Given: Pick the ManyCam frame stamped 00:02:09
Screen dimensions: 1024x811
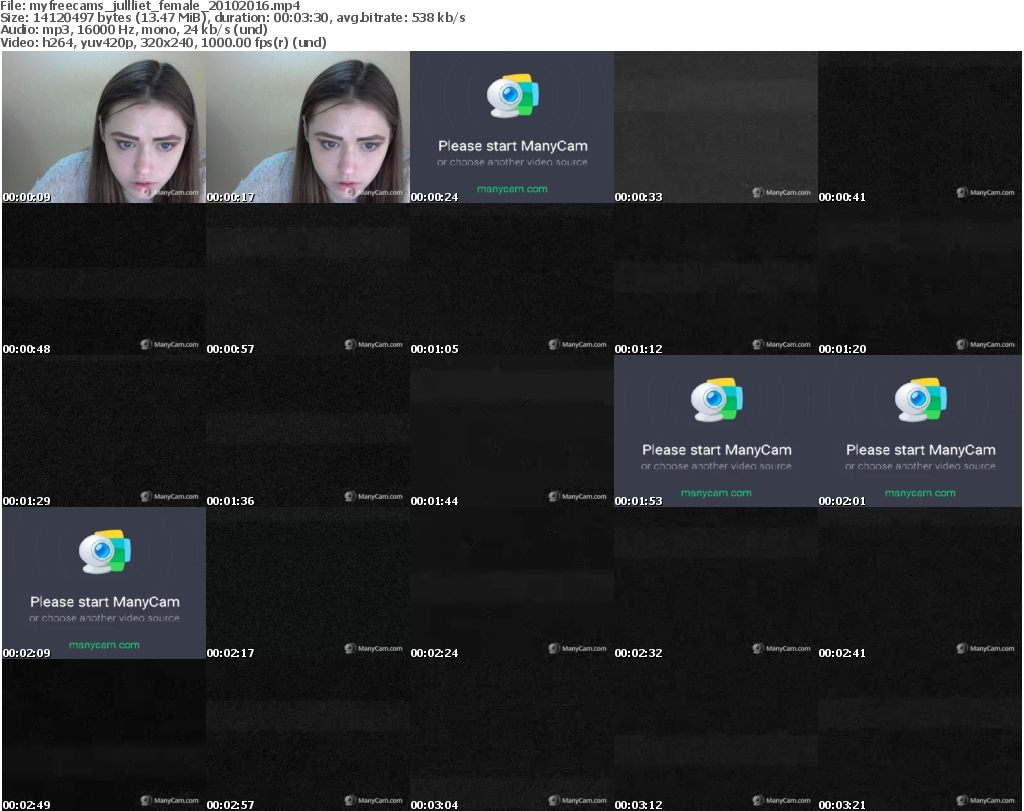Looking at the screenshot, I should (x=104, y=583).
